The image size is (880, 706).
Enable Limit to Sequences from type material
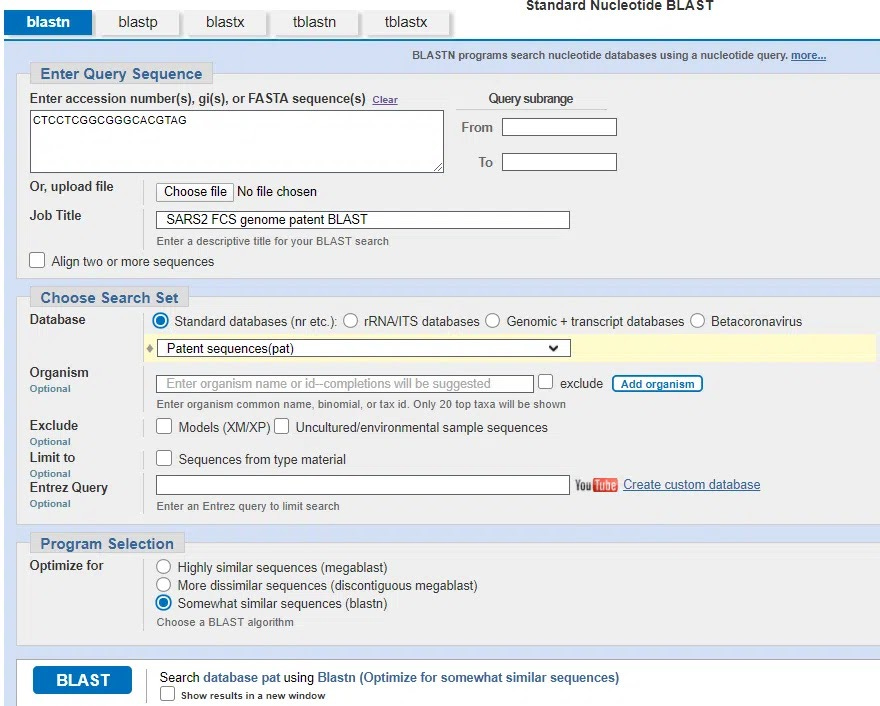pos(164,459)
